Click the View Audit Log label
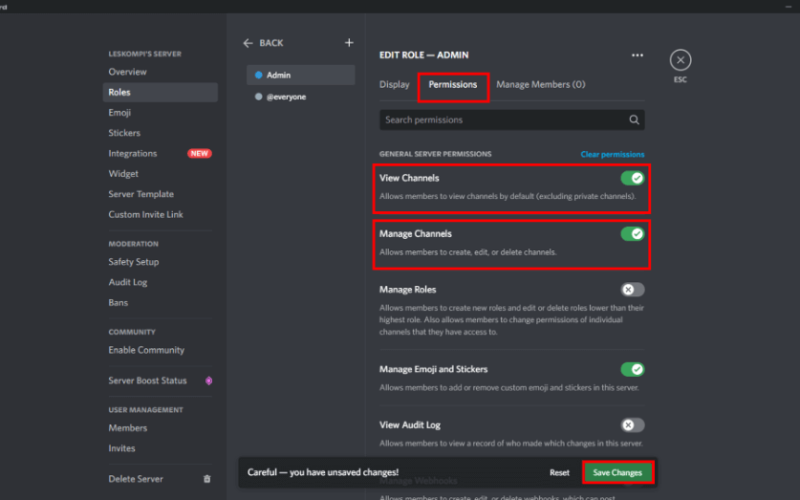 410,425
